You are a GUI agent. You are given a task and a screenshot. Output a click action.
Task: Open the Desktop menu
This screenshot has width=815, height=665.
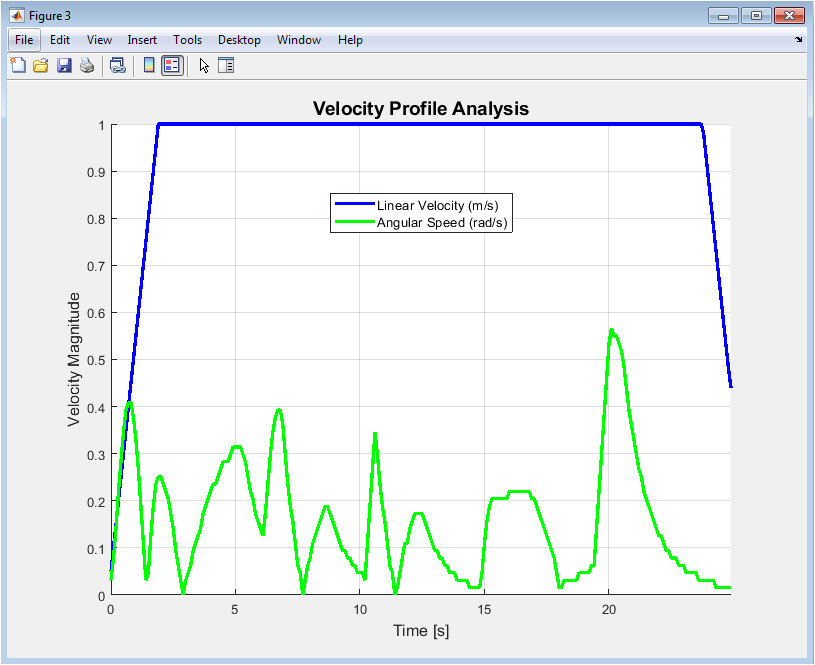pyautogui.click(x=239, y=40)
